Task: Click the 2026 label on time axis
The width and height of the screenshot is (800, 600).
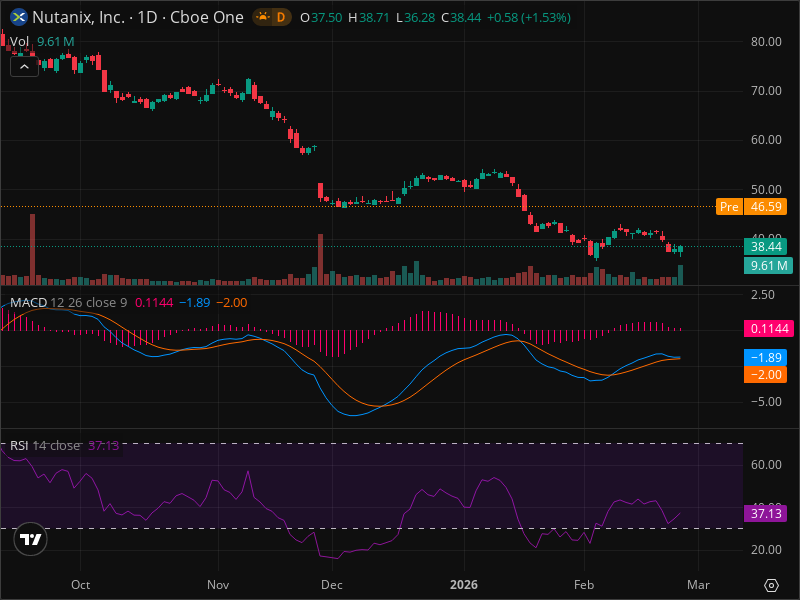Action: pyautogui.click(x=464, y=585)
